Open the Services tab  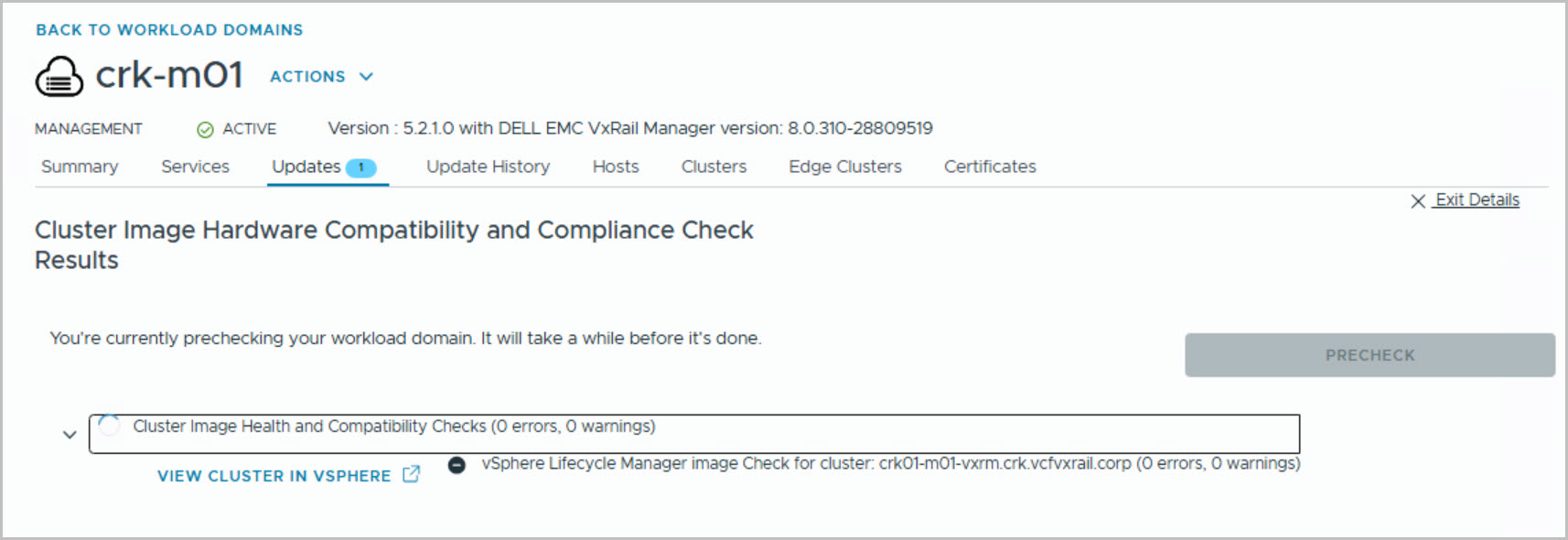(x=195, y=167)
